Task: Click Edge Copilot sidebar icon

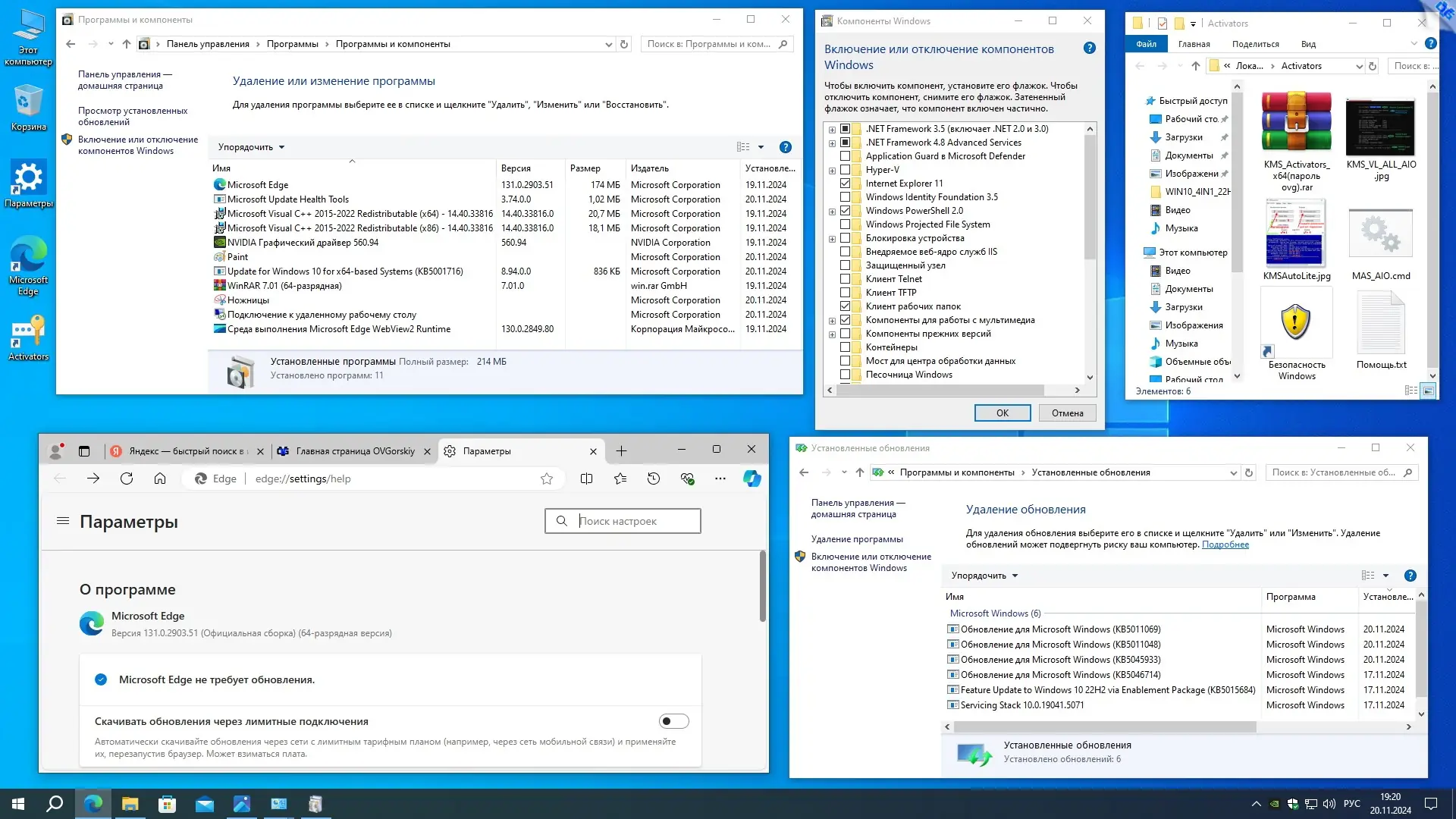Action: [x=752, y=479]
